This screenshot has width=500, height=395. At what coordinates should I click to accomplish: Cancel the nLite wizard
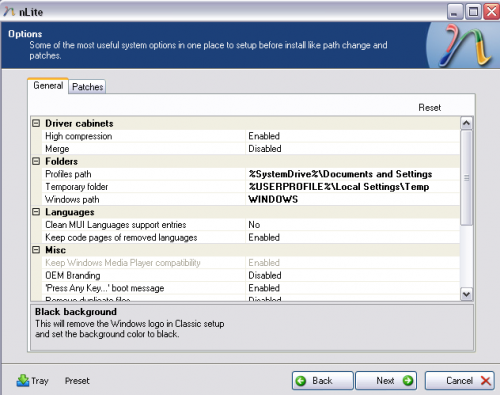[x=459, y=380]
